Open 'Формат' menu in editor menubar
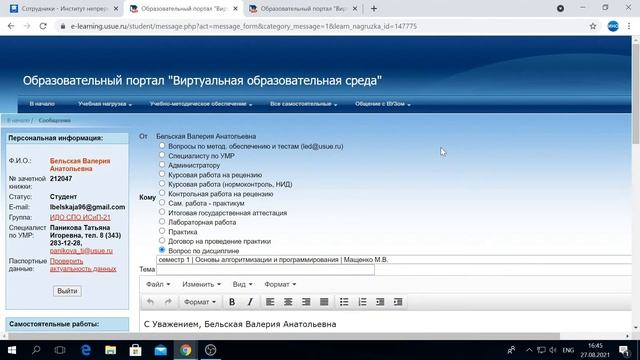640x360 pixels. coord(280,284)
